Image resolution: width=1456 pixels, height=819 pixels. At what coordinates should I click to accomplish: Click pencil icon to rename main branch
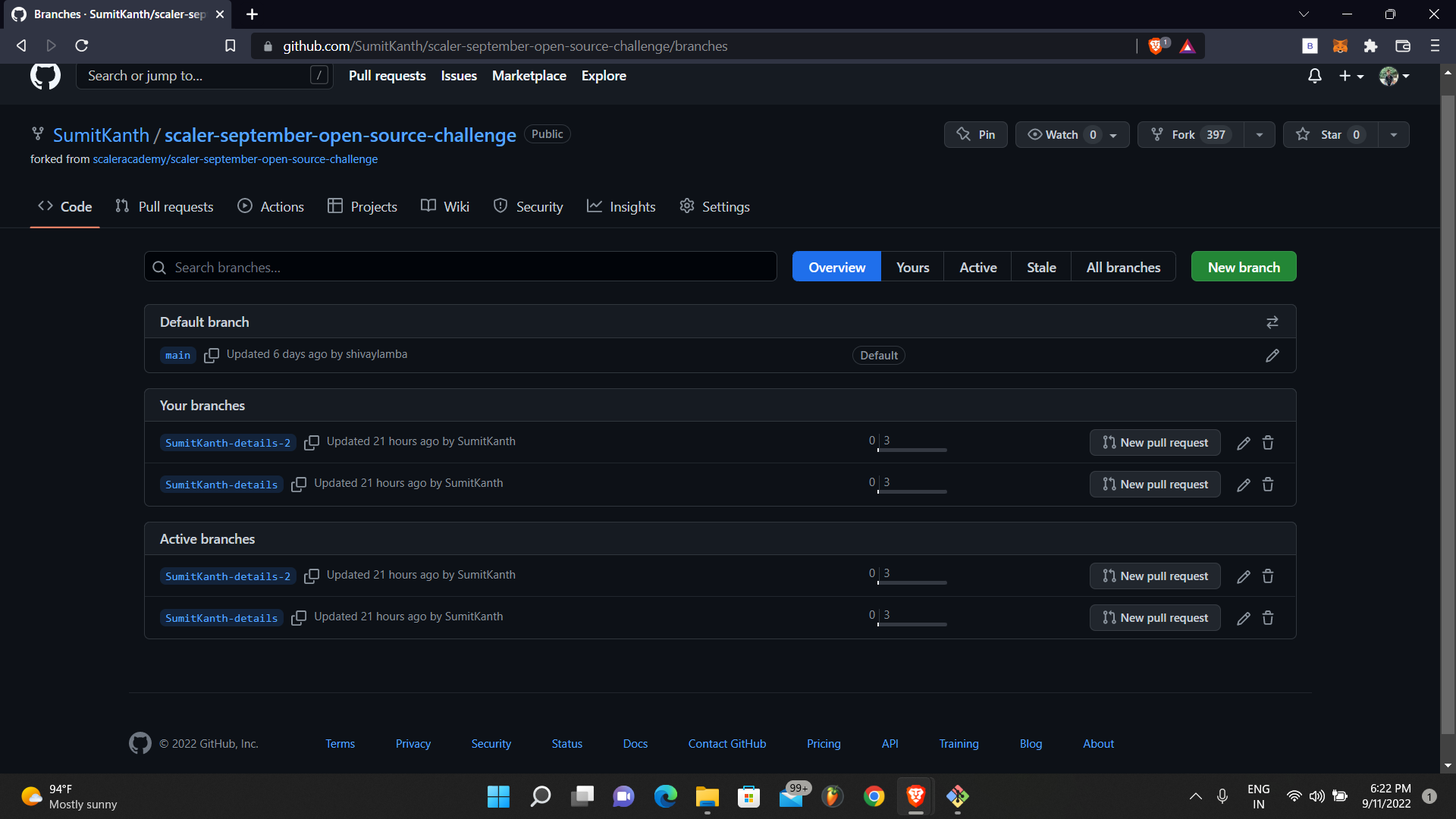click(x=1272, y=356)
